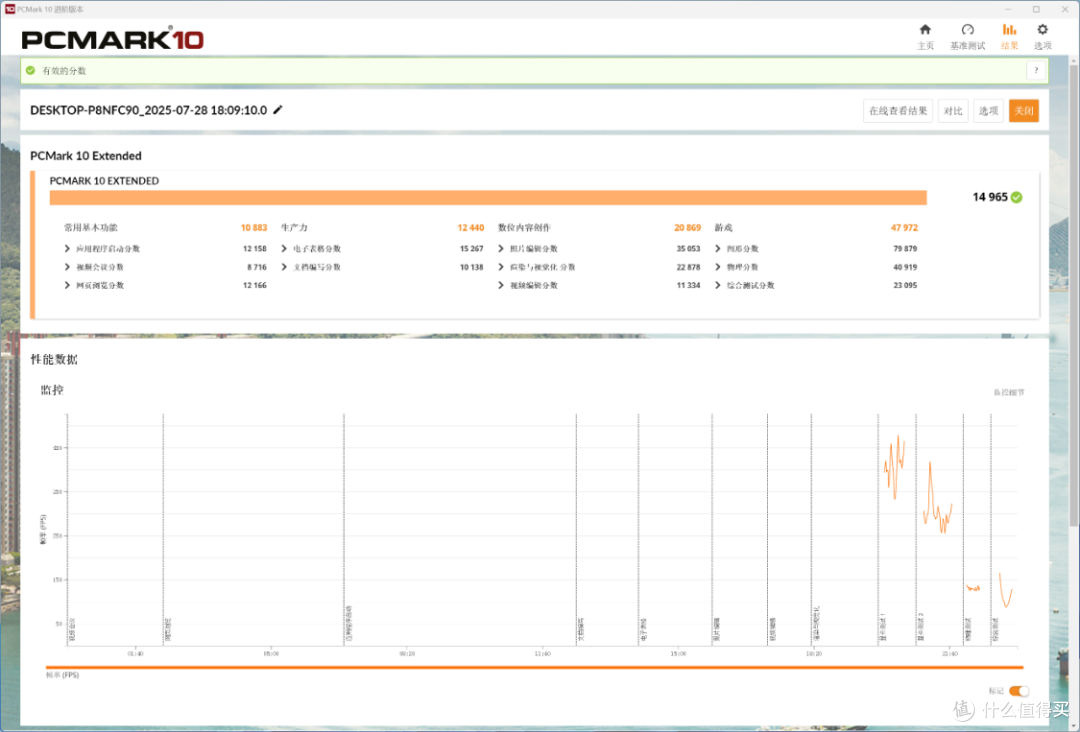The image size is (1080, 732).
Task: Click the pencil icon to rename result
Action: pos(278,109)
